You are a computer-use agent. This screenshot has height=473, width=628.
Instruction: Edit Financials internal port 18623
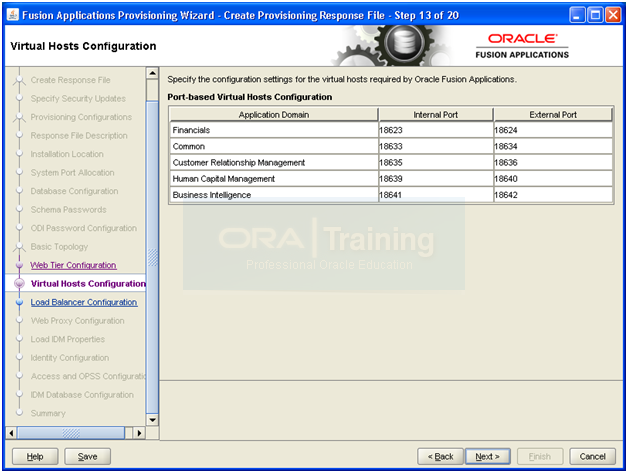pyautogui.click(x=435, y=130)
